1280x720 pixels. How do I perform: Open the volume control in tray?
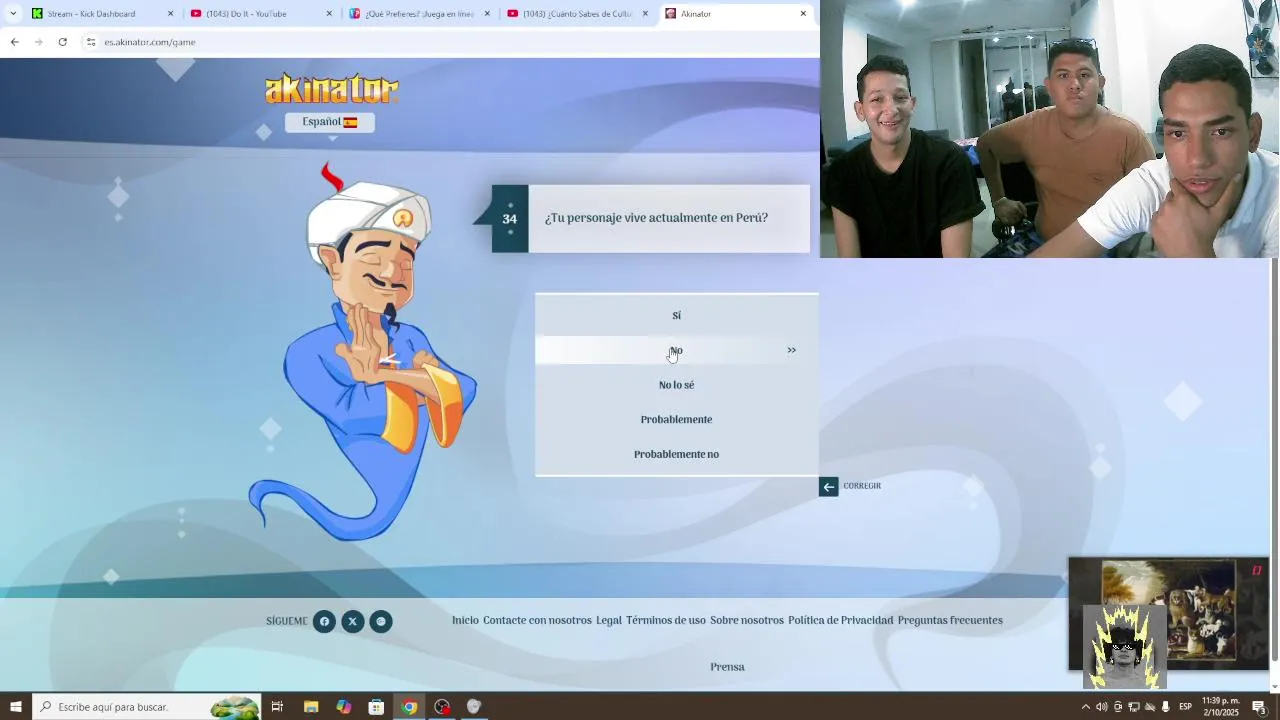point(1101,707)
